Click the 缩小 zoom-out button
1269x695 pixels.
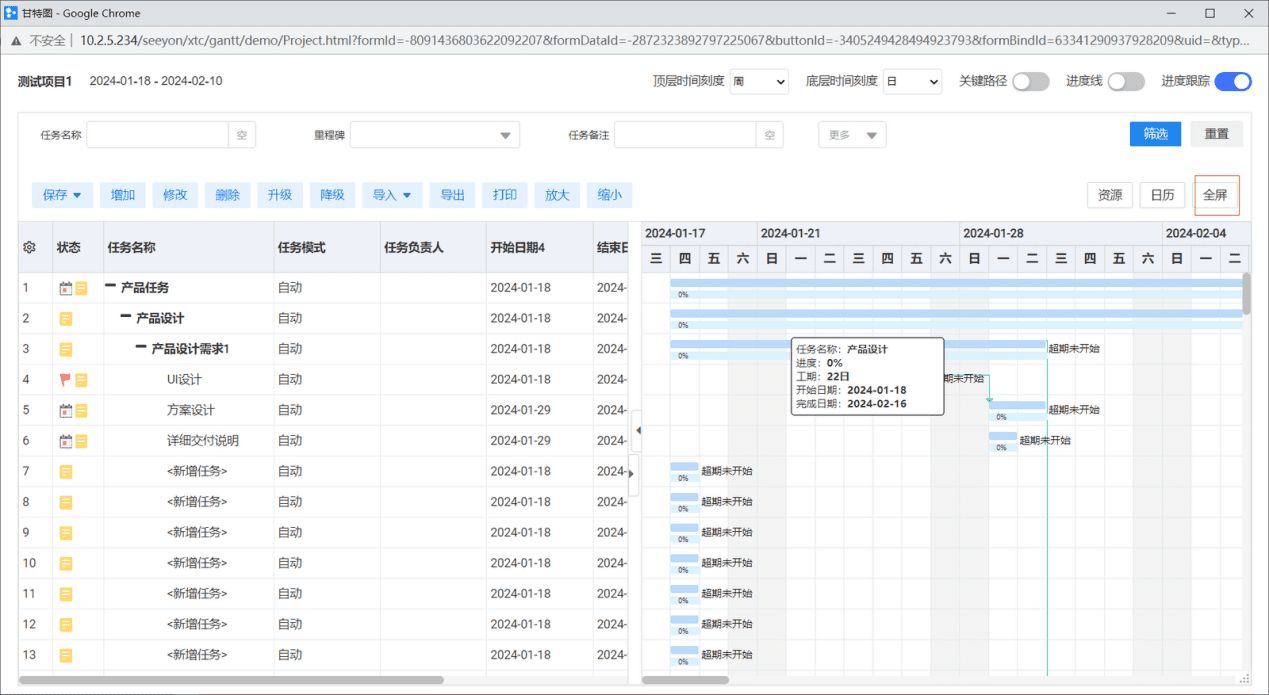pos(610,195)
